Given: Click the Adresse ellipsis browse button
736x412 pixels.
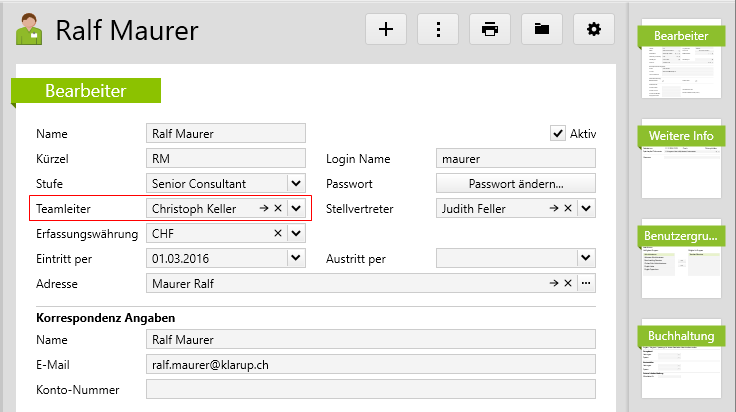Looking at the screenshot, I should [x=586, y=283].
